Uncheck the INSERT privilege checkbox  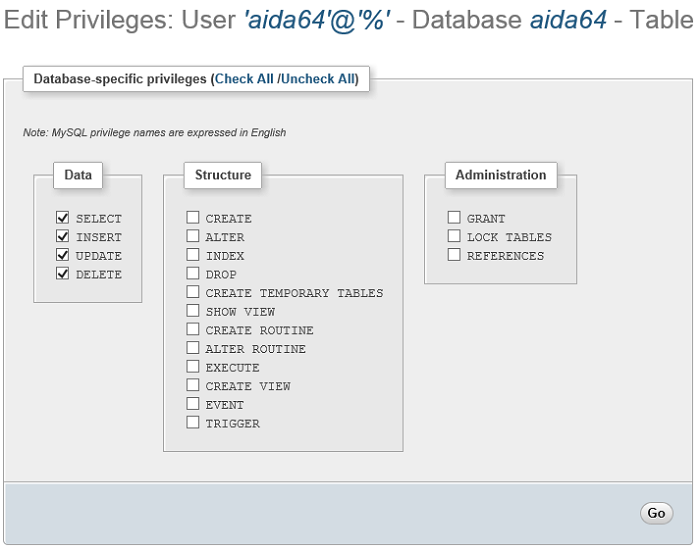click(x=63, y=237)
